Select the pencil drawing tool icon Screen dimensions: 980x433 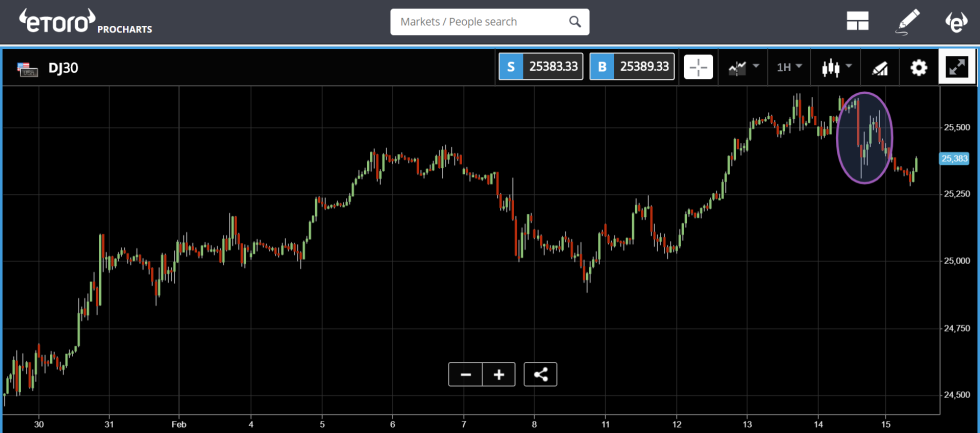click(907, 21)
